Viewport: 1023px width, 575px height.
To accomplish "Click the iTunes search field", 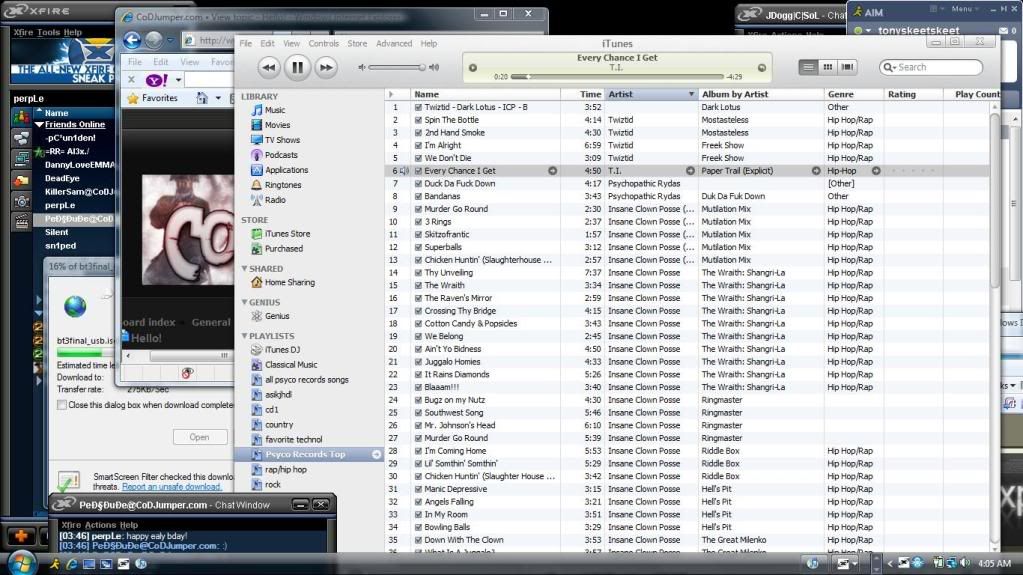I will (931, 67).
